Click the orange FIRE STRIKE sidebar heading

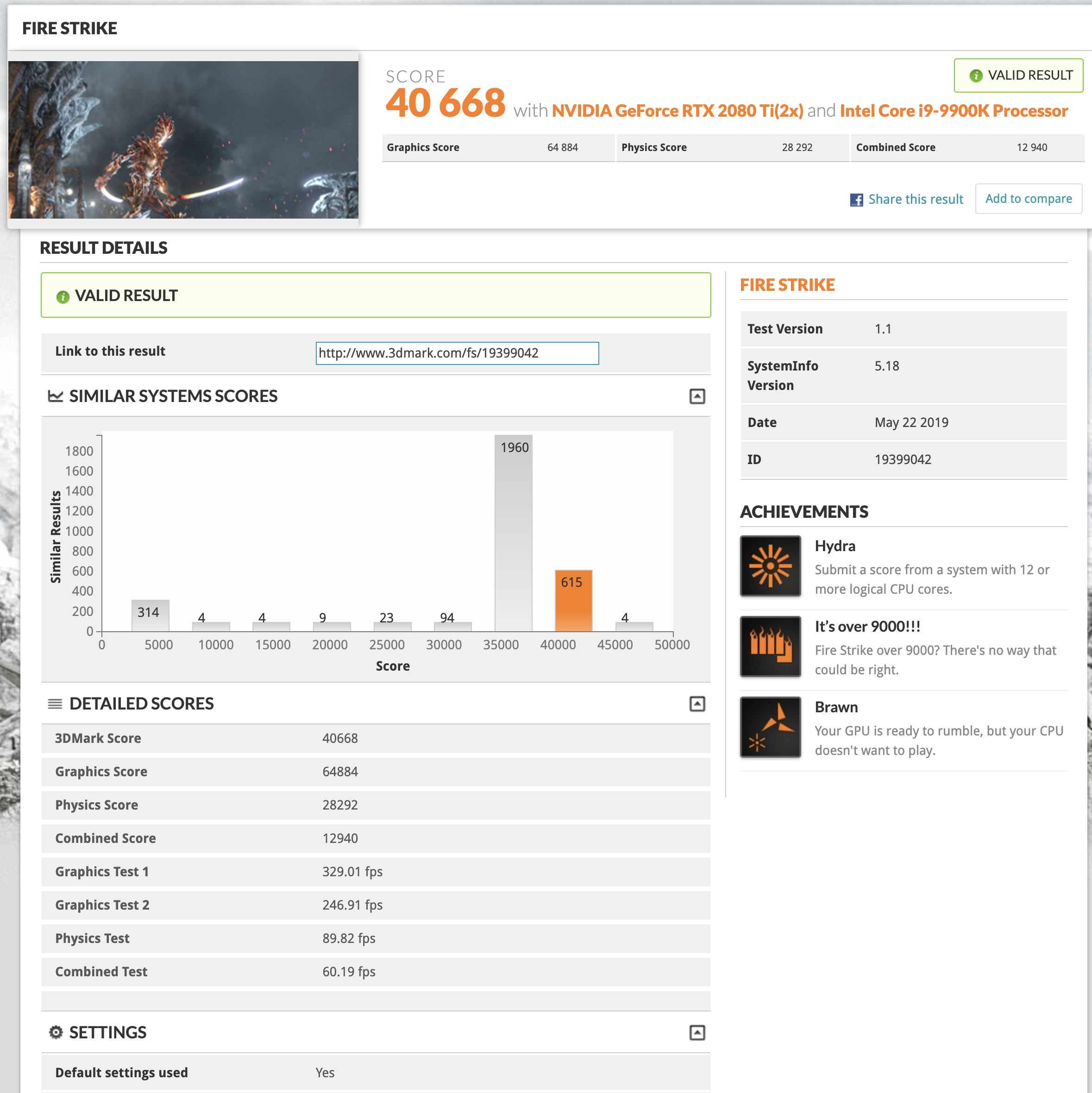(x=788, y=284)
